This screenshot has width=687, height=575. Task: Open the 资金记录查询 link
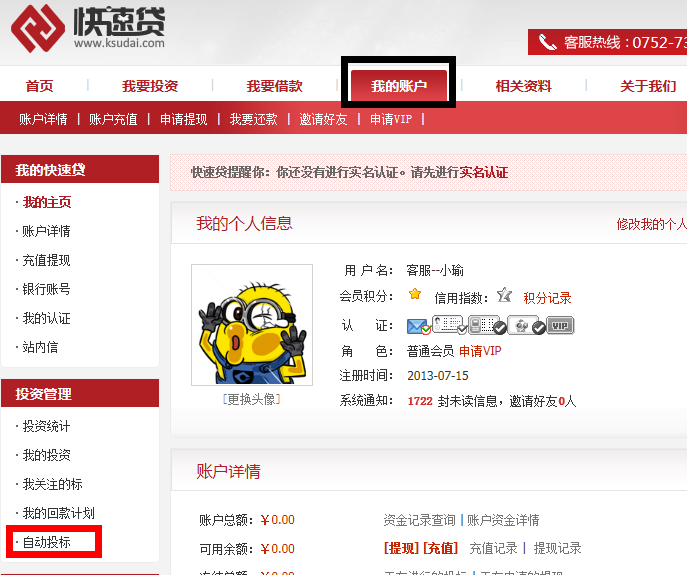[x=419, y=520]
